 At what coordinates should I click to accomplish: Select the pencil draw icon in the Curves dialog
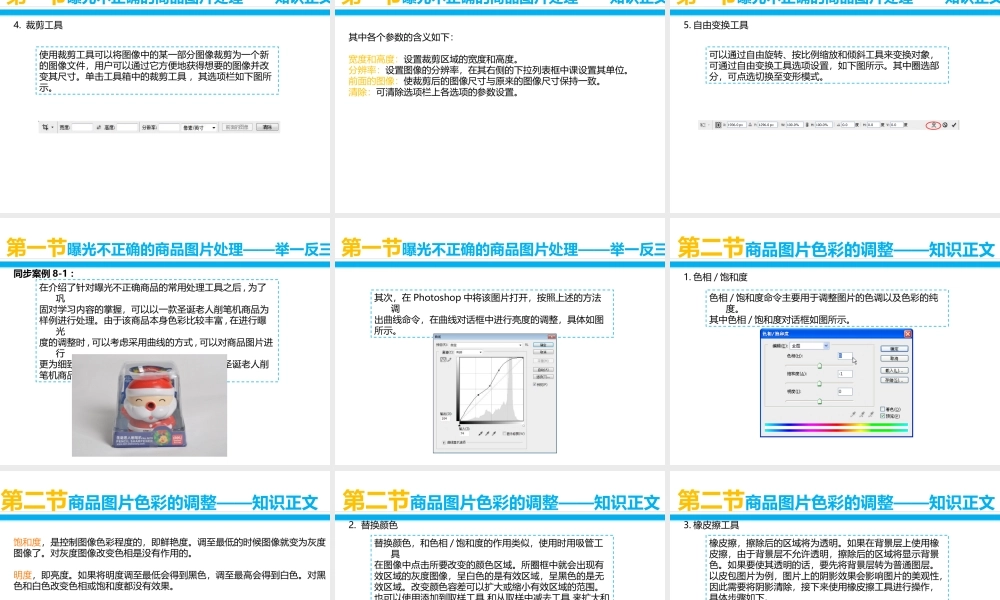(450, 360)
